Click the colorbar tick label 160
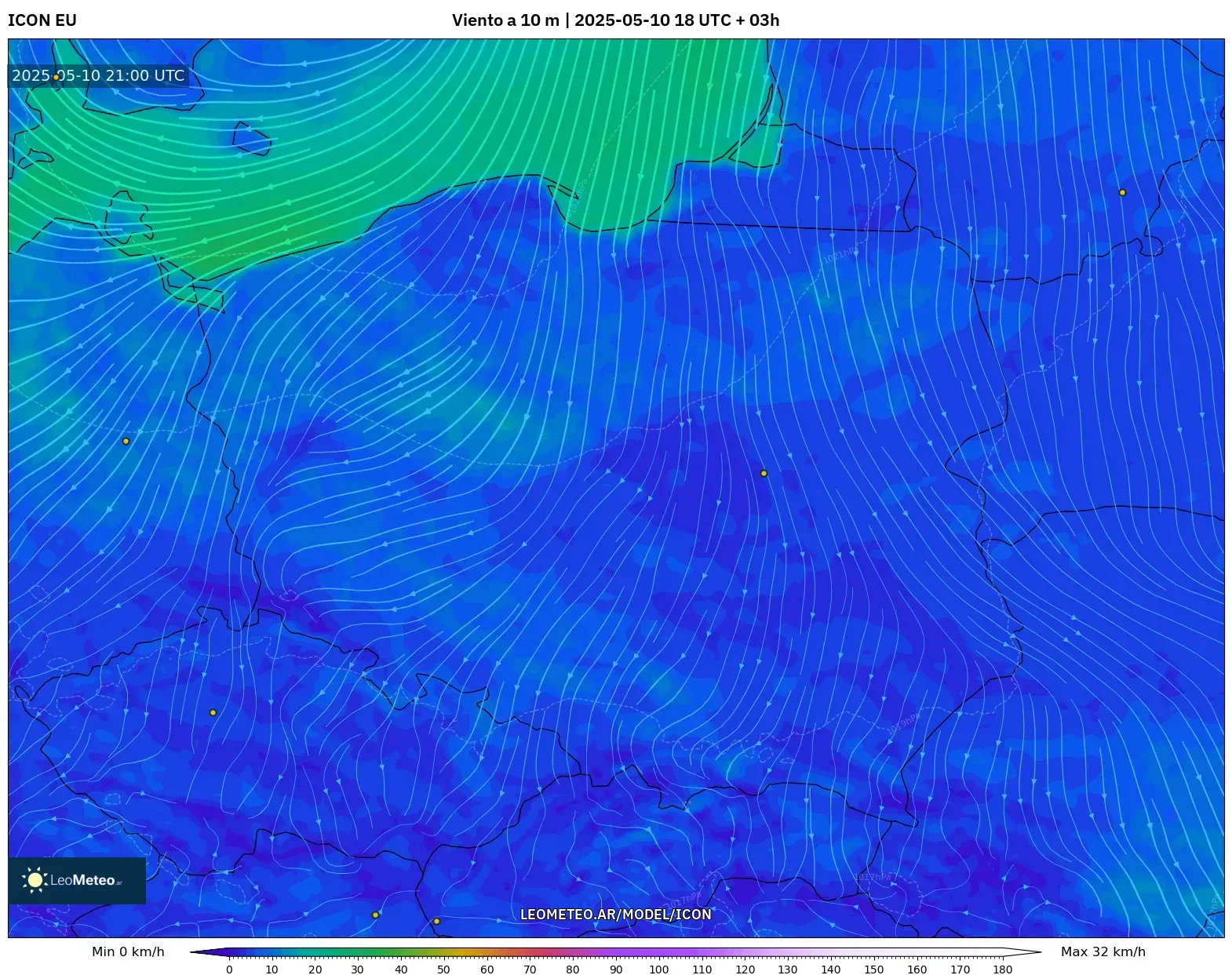 click(917, 970)
